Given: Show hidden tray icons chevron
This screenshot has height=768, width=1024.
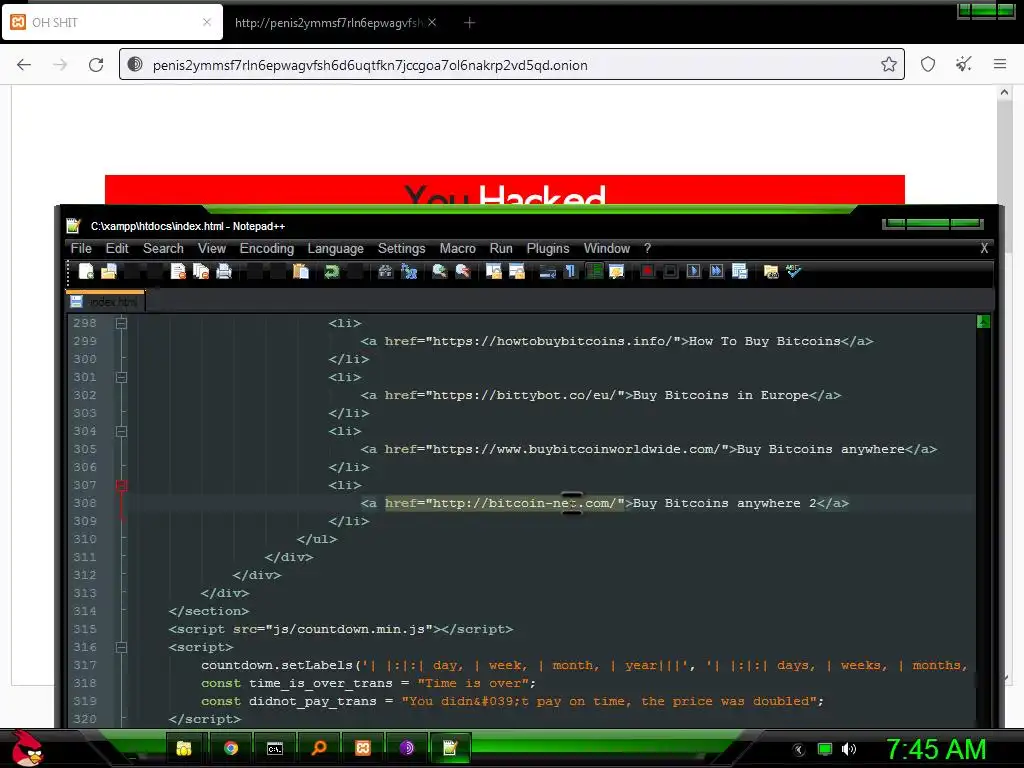Looking at the screenshot, I should tap(799, 749).
